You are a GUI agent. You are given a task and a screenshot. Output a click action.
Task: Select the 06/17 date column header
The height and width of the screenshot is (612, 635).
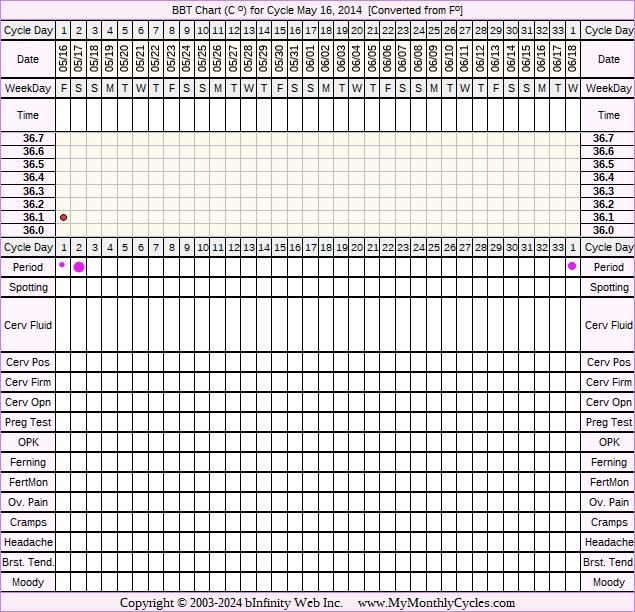point(557,59)
